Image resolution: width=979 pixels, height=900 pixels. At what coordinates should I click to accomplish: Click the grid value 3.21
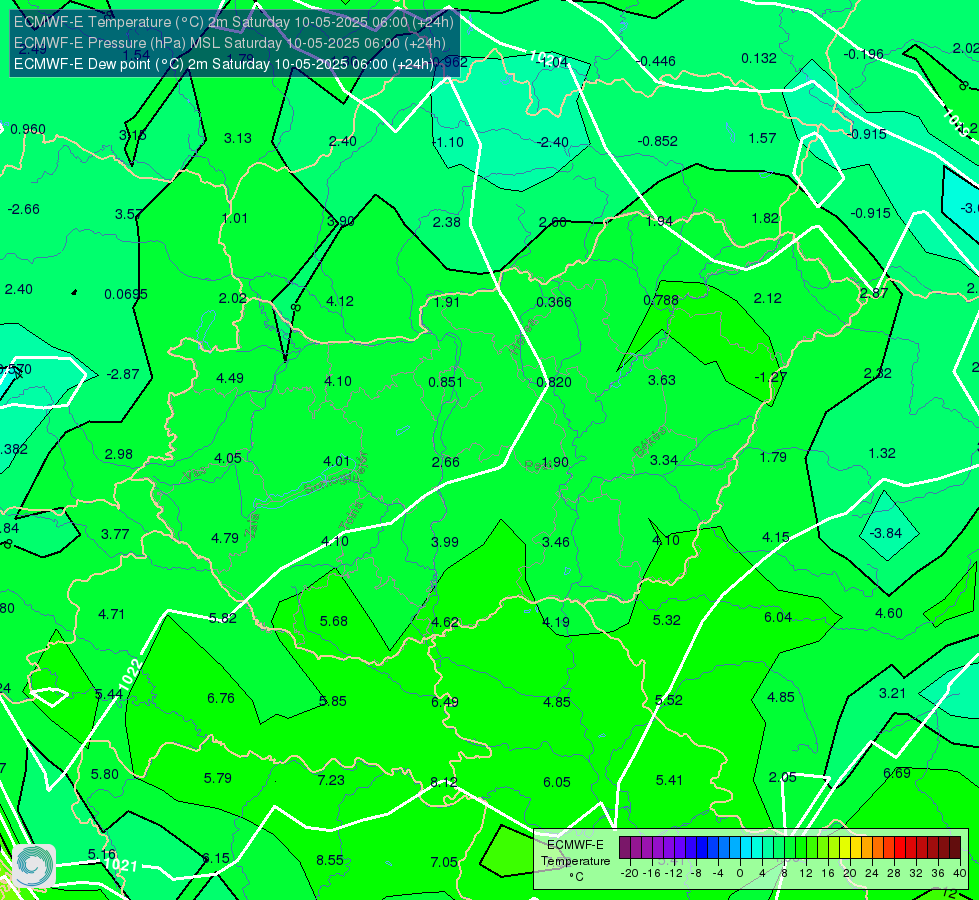click(892, 693)
